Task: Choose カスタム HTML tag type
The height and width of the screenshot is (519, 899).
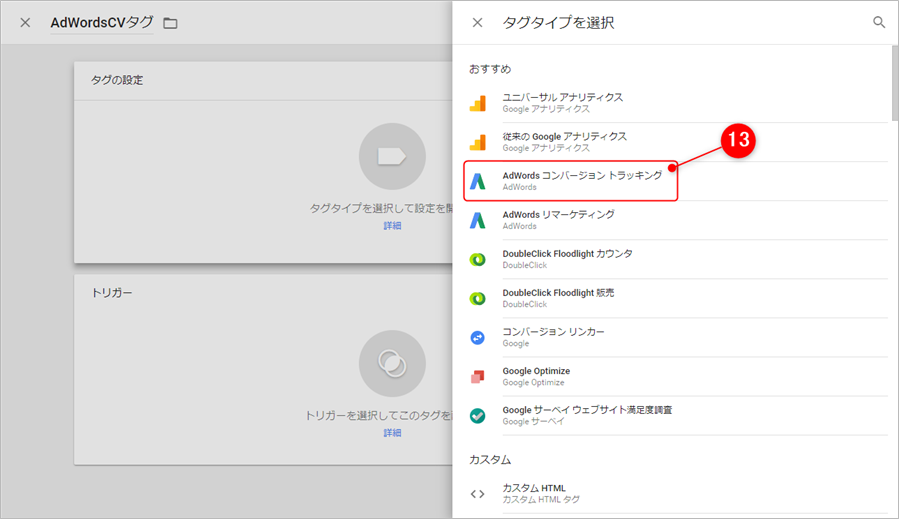Action: (x=678, y=494)
